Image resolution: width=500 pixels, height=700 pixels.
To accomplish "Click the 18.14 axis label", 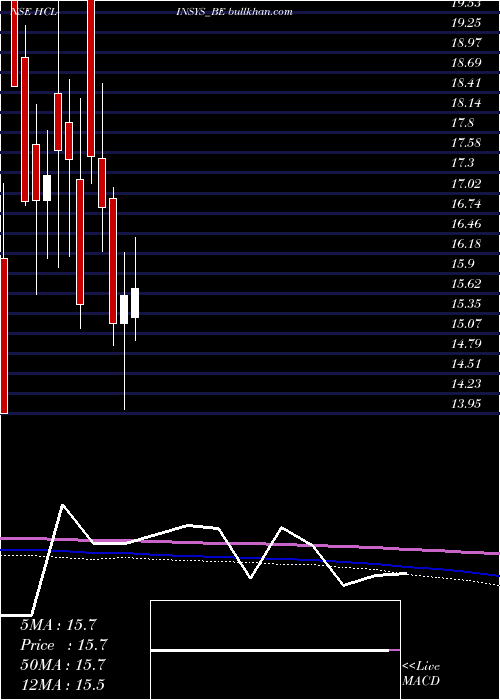I will [x=466, y=103].
